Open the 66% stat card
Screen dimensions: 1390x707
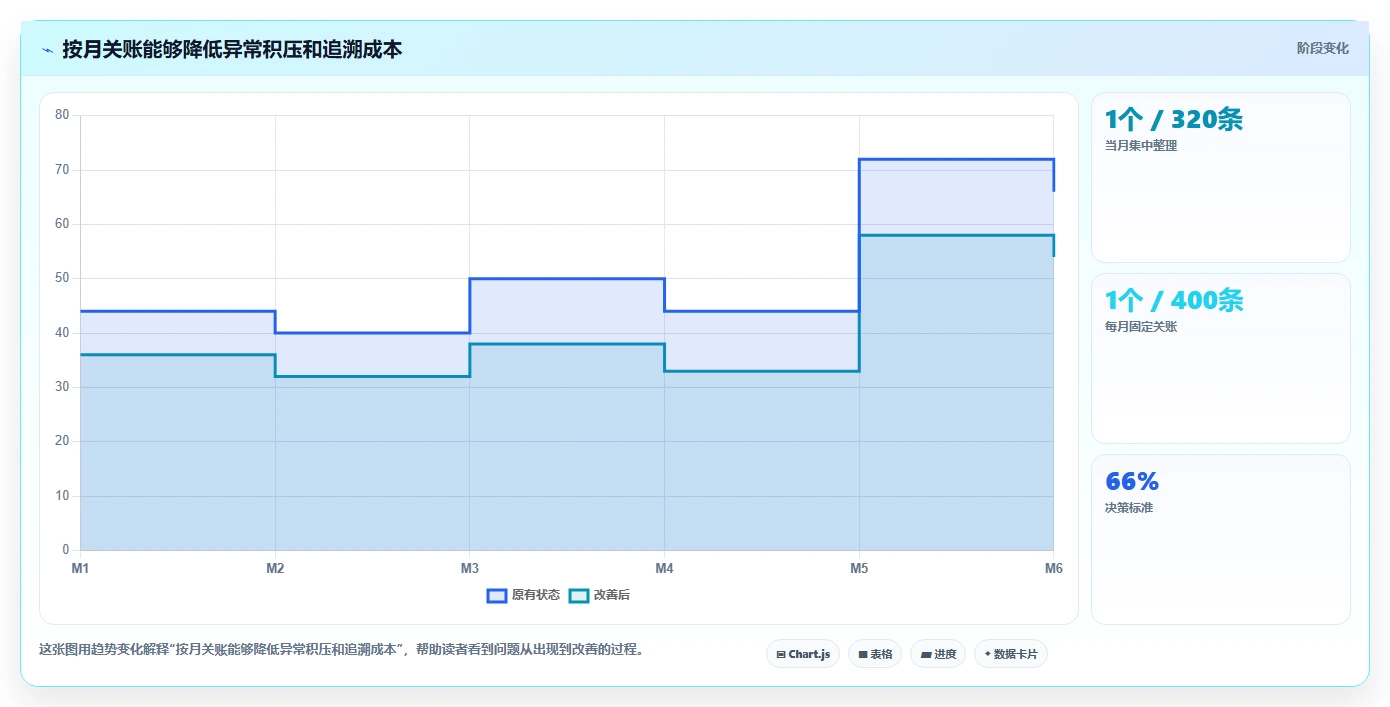(1220, 539)
